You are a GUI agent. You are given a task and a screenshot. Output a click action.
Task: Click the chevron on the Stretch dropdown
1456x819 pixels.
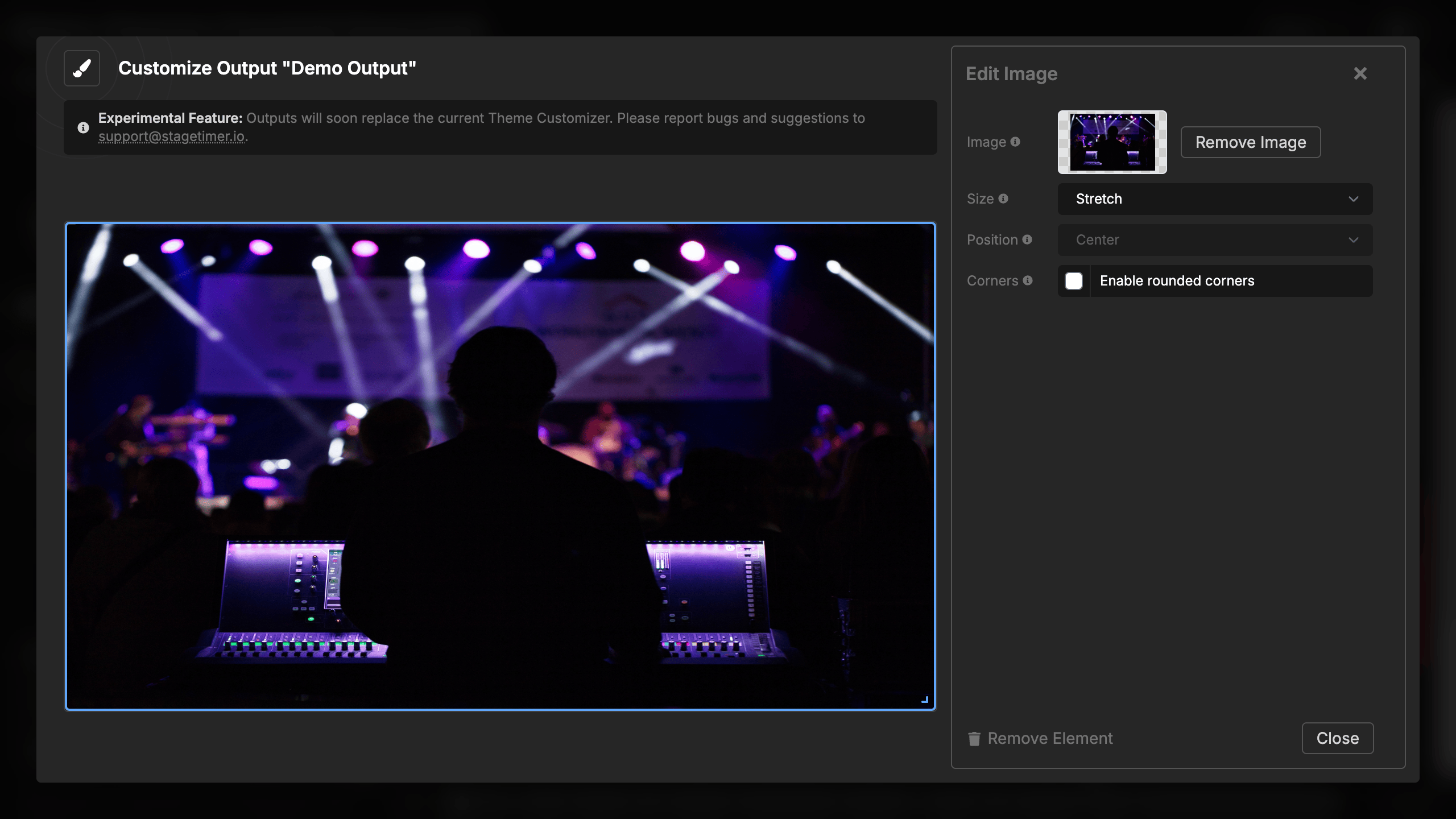click(x=1353, y=199)
